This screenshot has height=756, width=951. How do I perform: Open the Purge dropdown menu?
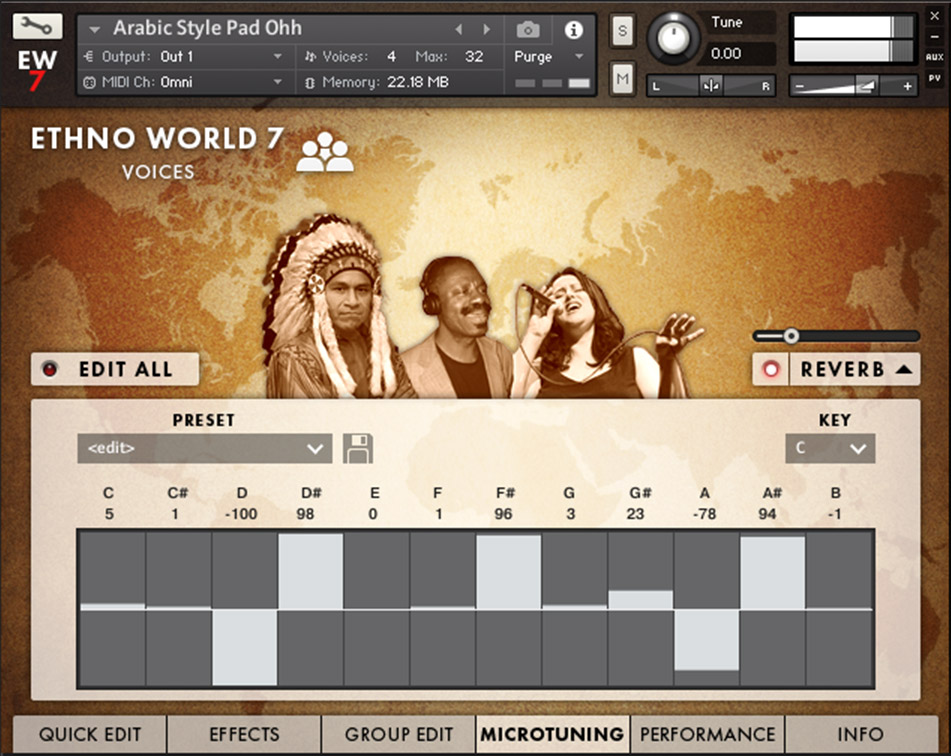[549, 56]
